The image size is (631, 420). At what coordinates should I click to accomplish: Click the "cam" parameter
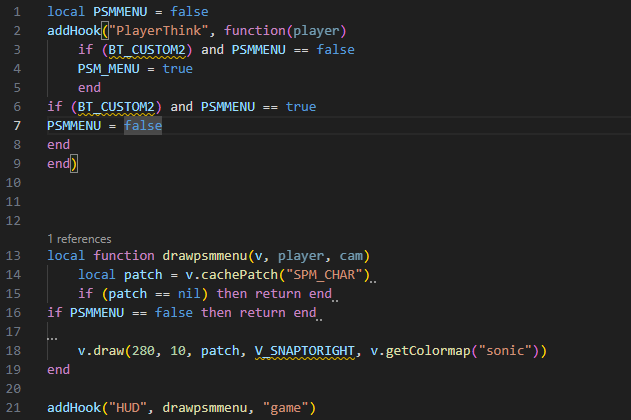click(x=351, y=256)
